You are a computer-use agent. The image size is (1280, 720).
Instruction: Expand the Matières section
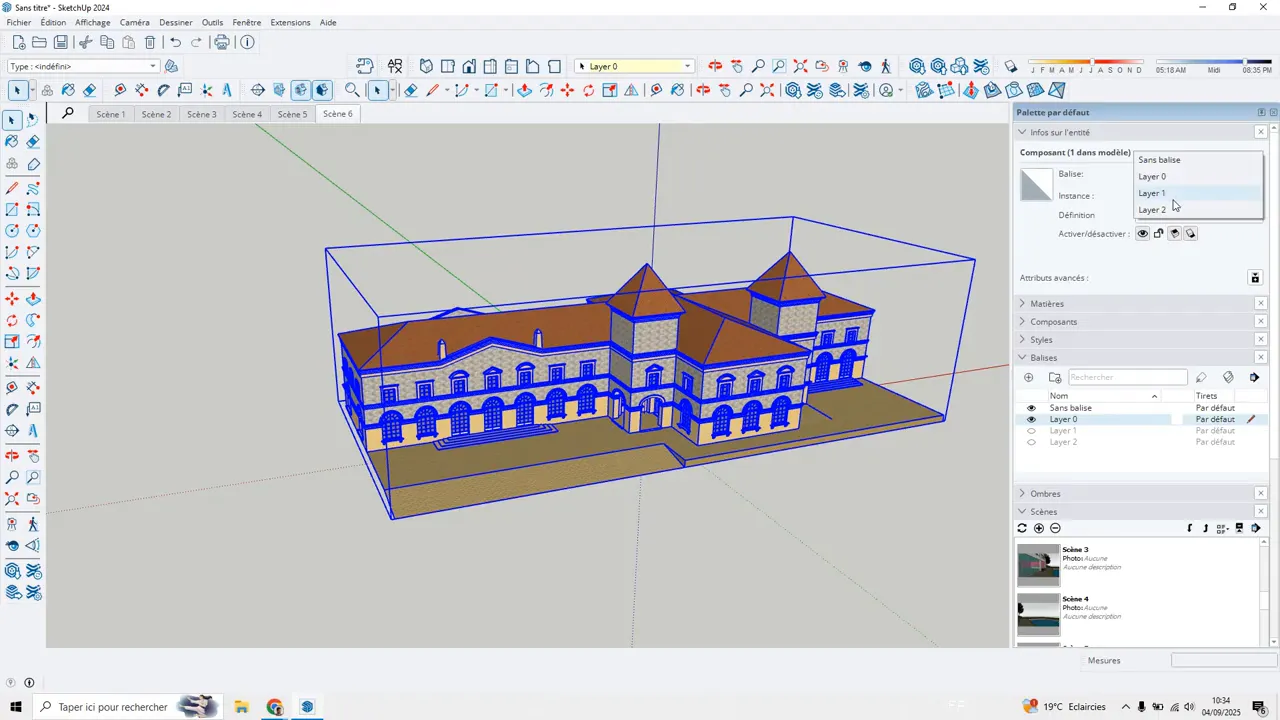[1022, 303]
